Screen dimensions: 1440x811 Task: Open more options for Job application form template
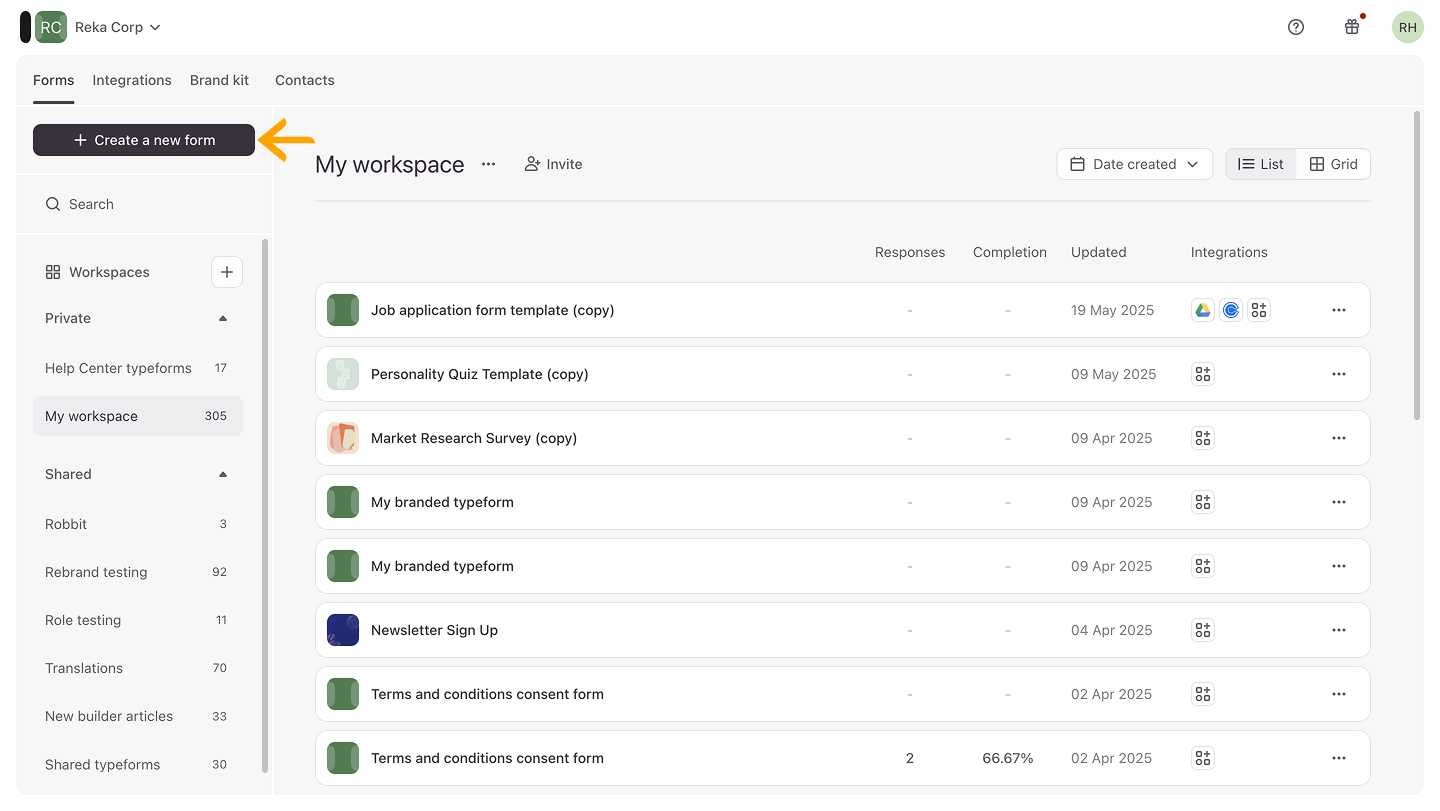[x=1339, y=310]
